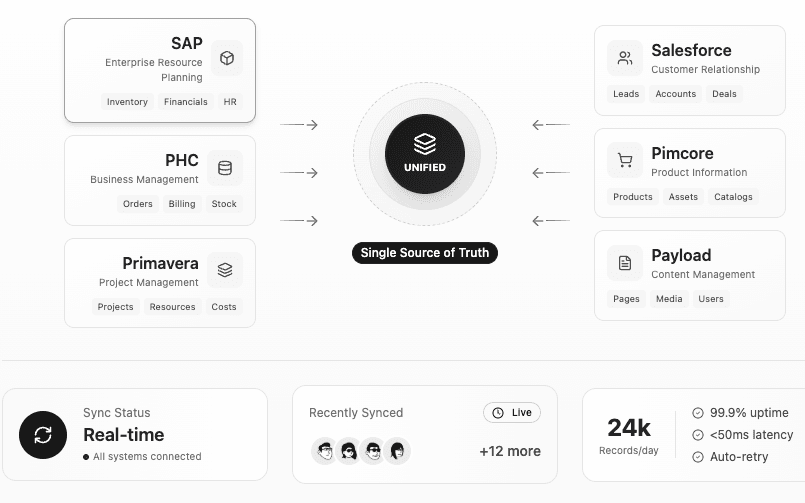Select the Inventory tag under SAP
The width and height of the screenshot is (805, 503).
[127, 102]
